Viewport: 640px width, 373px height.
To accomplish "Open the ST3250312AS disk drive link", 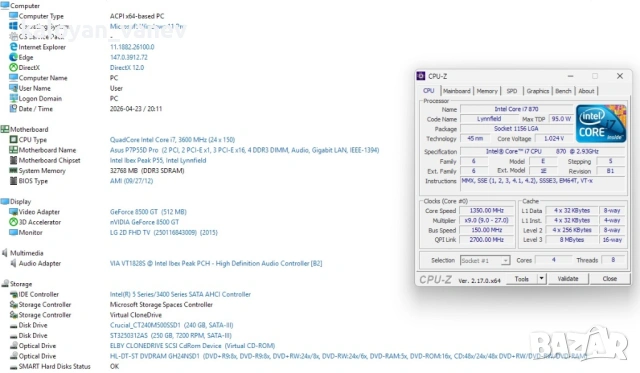I will (x=171, y=335).
